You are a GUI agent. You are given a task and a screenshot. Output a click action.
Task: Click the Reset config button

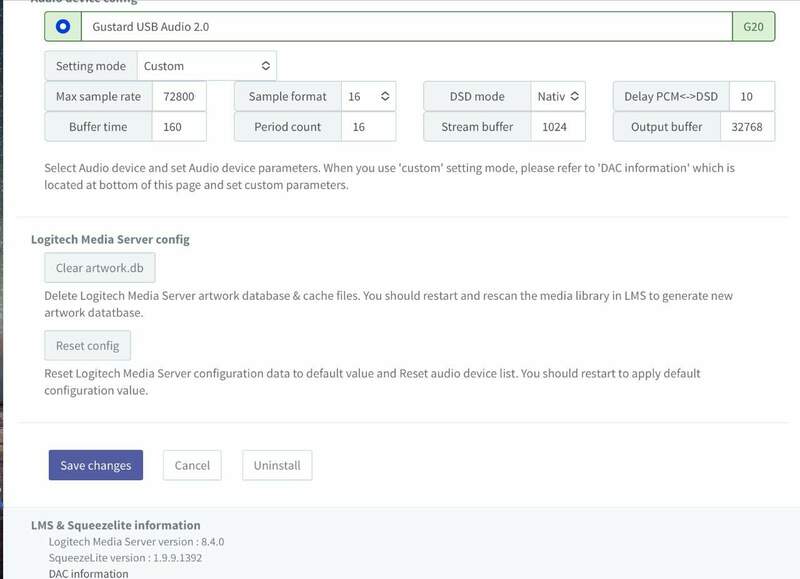(87, 346)
